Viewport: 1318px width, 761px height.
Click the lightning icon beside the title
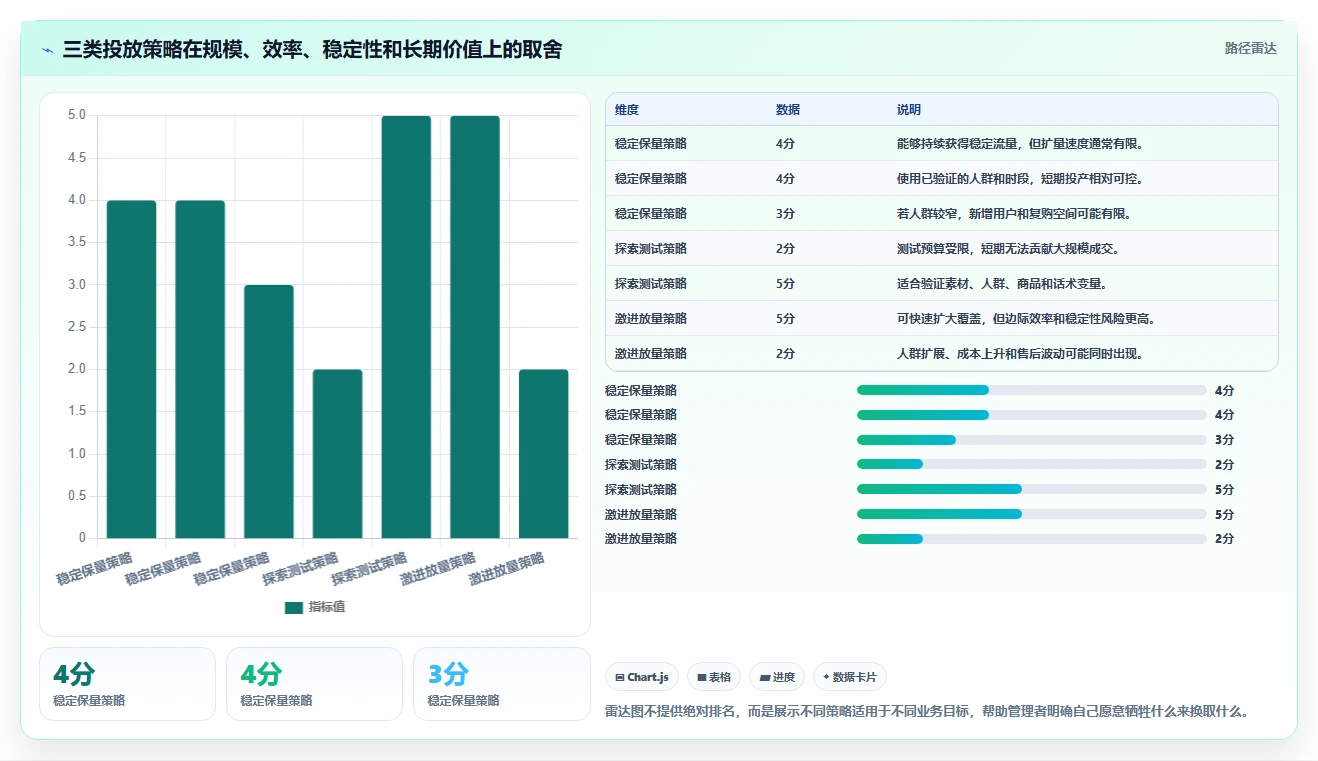pyautogui.click(x=47, y=50)
